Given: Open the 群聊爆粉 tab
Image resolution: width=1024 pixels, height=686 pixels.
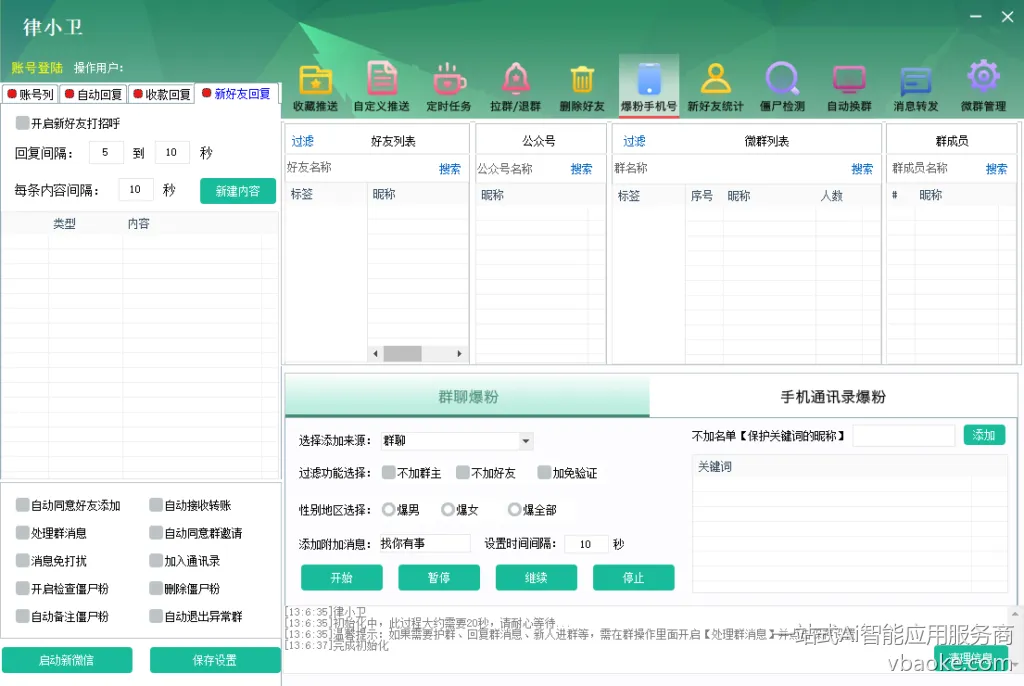Looking at the screenshot, I should (468, 397).
